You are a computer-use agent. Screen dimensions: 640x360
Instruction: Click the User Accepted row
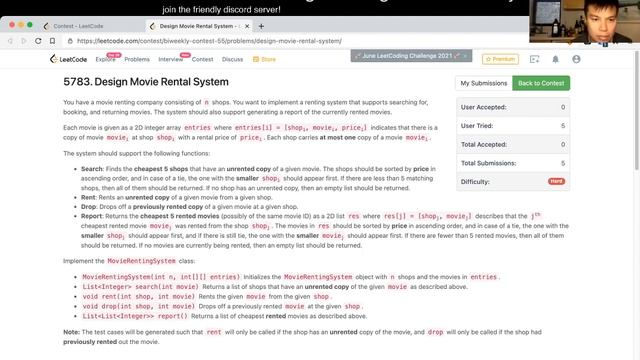coord(513,107)
